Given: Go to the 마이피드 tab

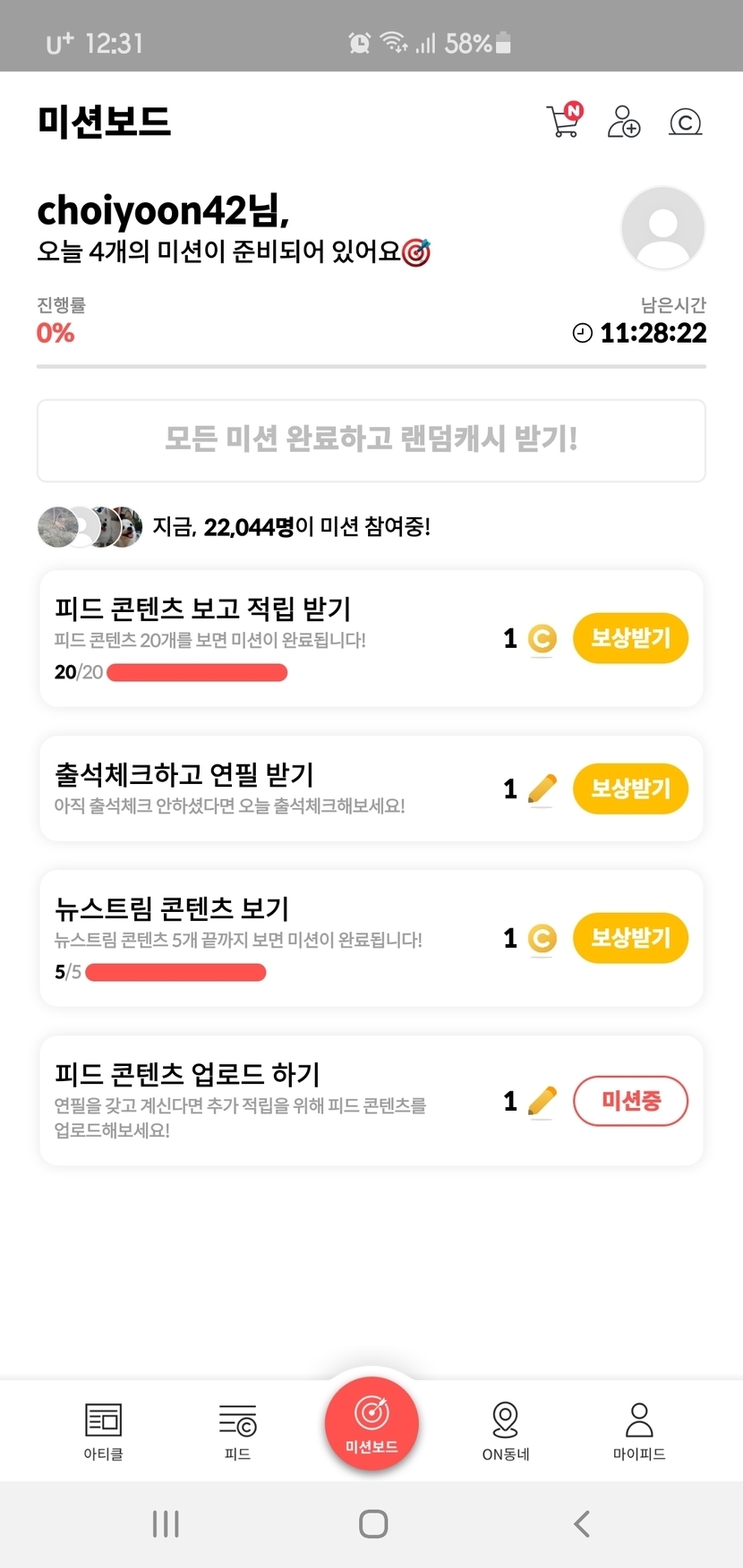Looking at the screenshot, I should pyautogui.click(x=639, y=1430).
